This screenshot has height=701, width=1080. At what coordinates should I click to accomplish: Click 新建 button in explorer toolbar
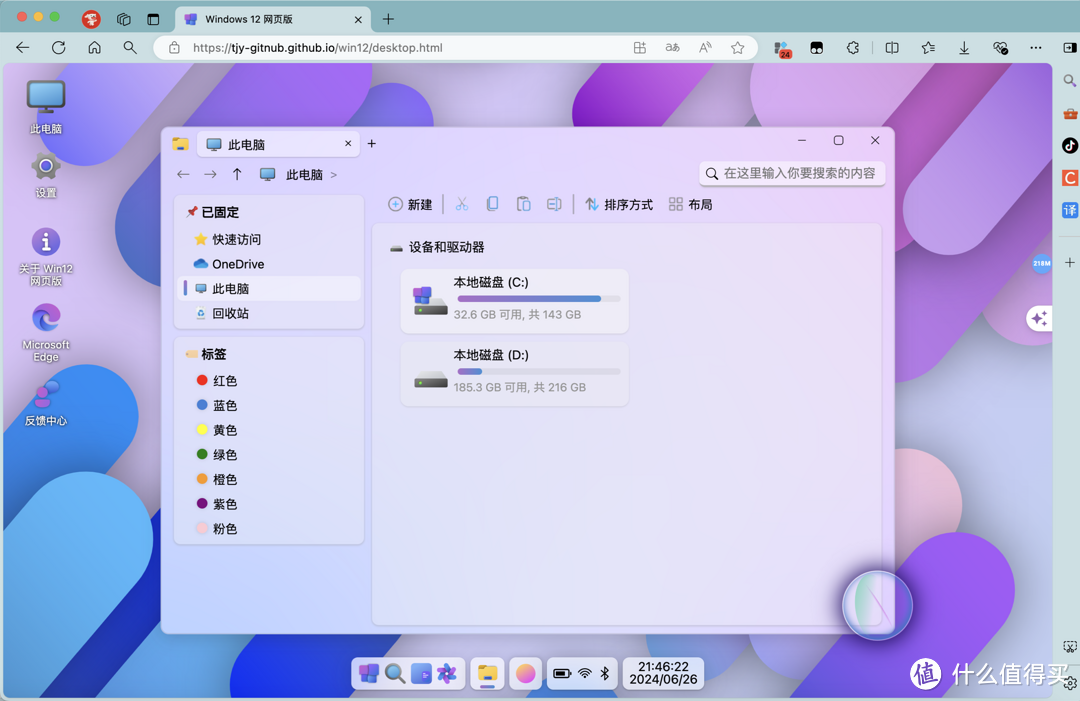pos(411,205)
